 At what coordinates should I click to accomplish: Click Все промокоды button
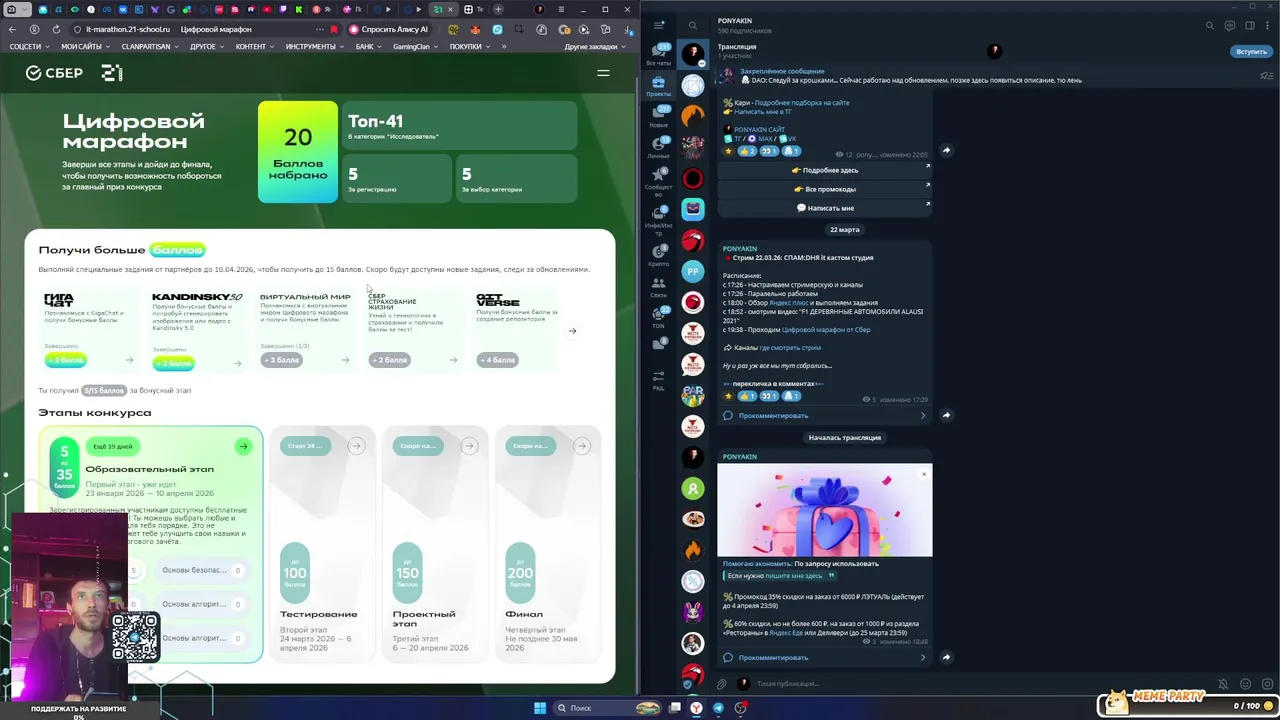click(825, 189)
